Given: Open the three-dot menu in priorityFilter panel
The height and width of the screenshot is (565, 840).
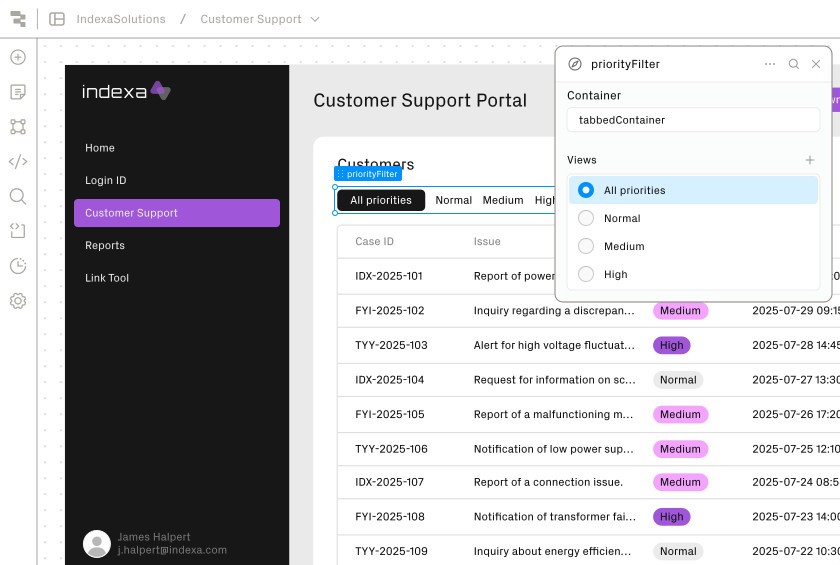Looking at the screenshot, I should [770, 64].
